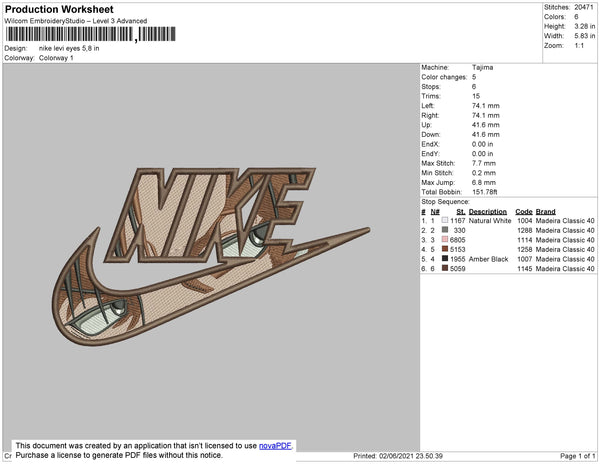Click the Total Bobbin value 151.78ft
Viewport: 600px width, 464px height.
[484, 192]
